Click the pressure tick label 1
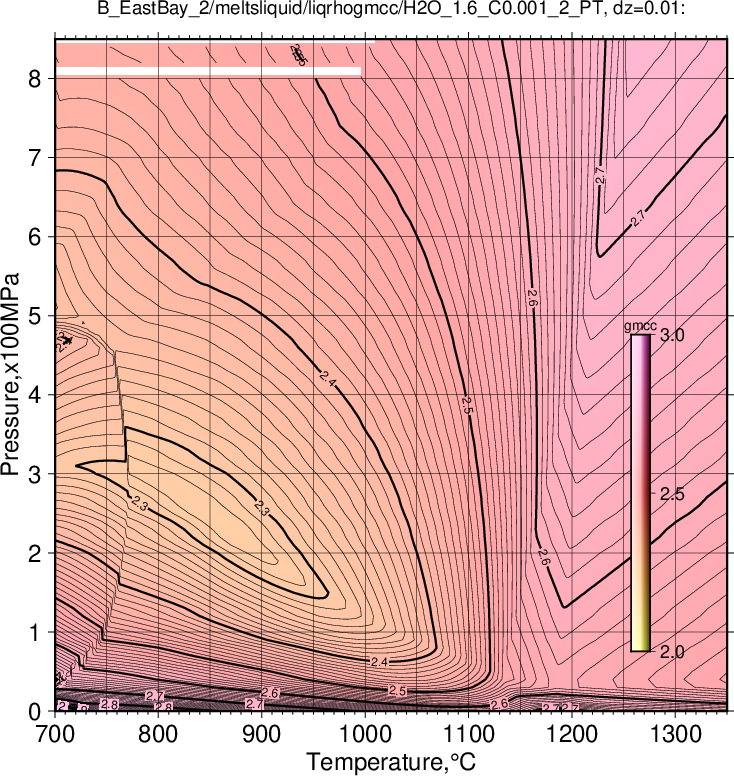 pos(35,633)
